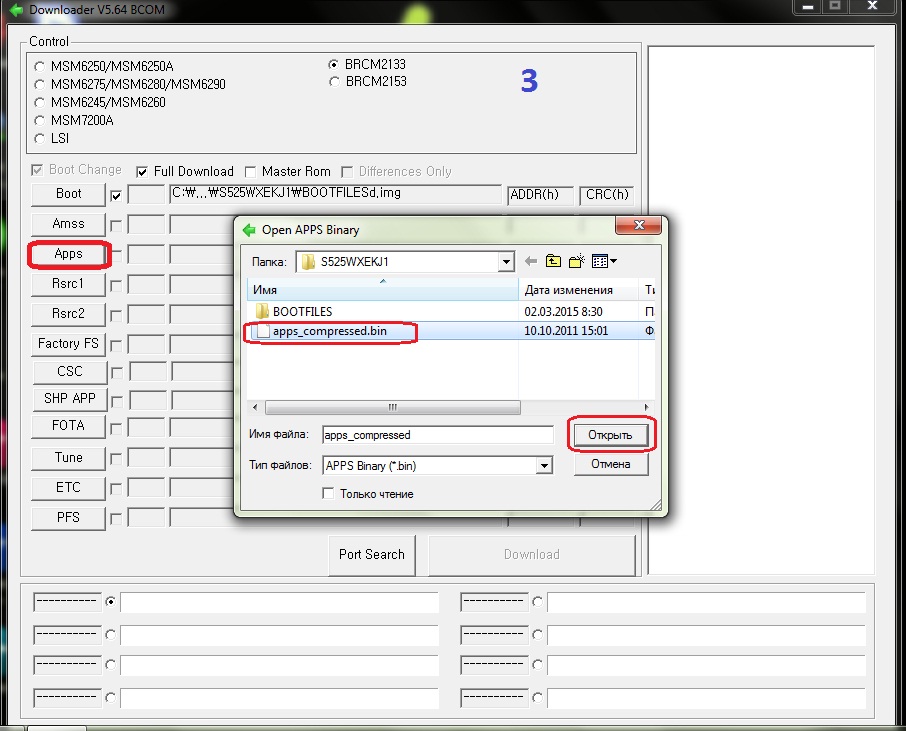Go up one folder level icon
The image size is (906, 731).
553,262
